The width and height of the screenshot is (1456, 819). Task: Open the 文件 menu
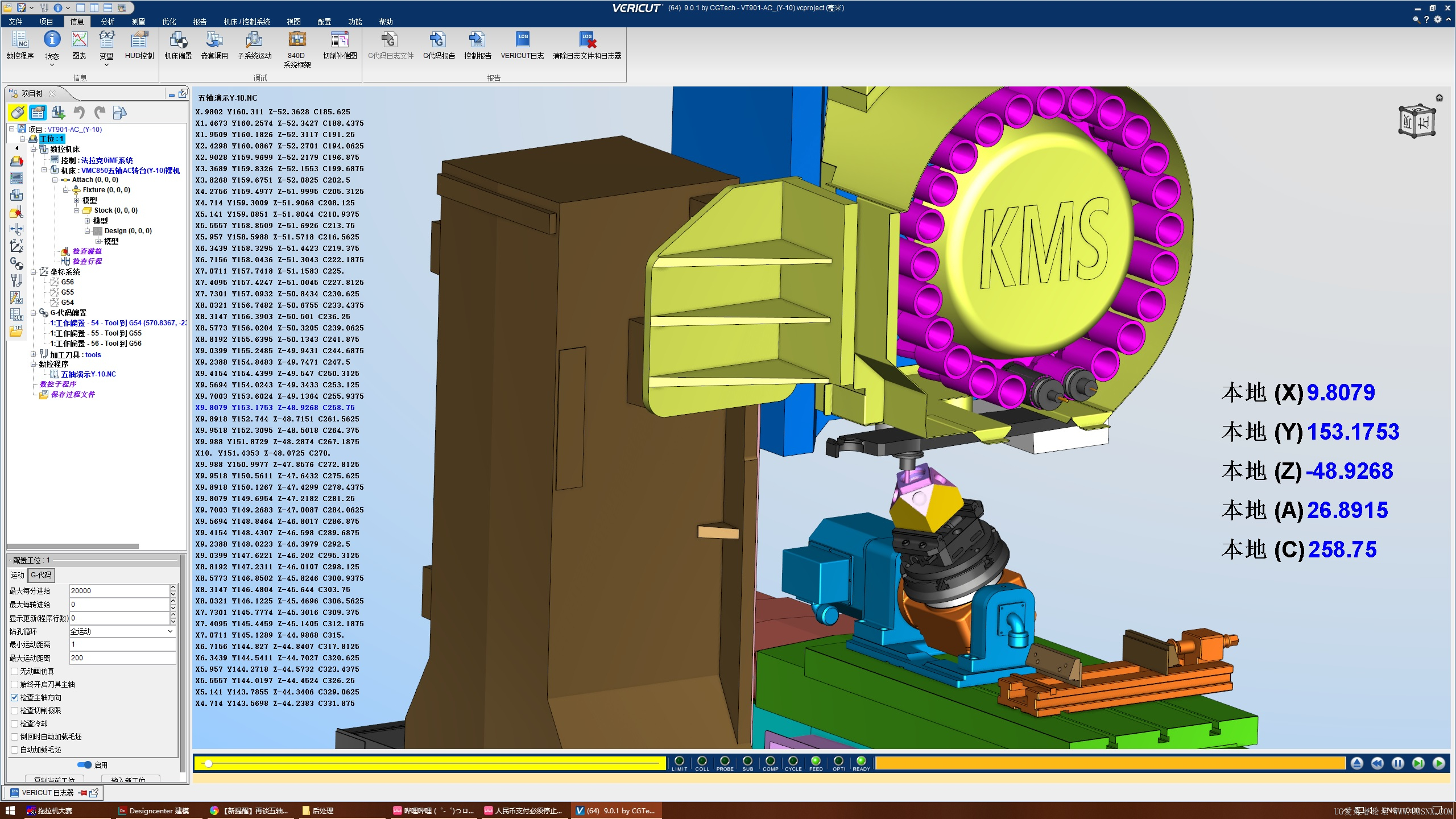(15, 22)
